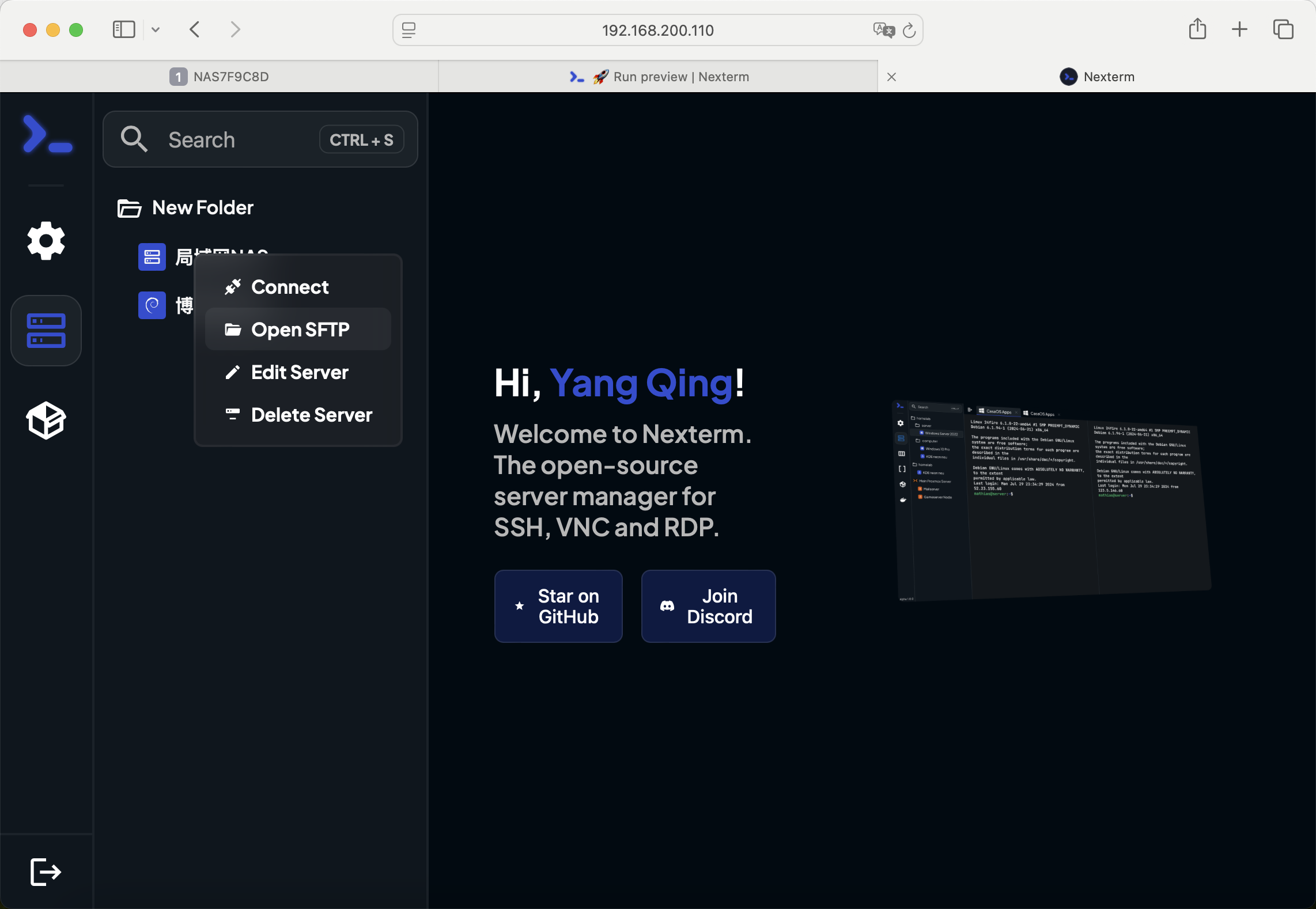
Task: Click Join Discord button
Action: tap(708, 606)
